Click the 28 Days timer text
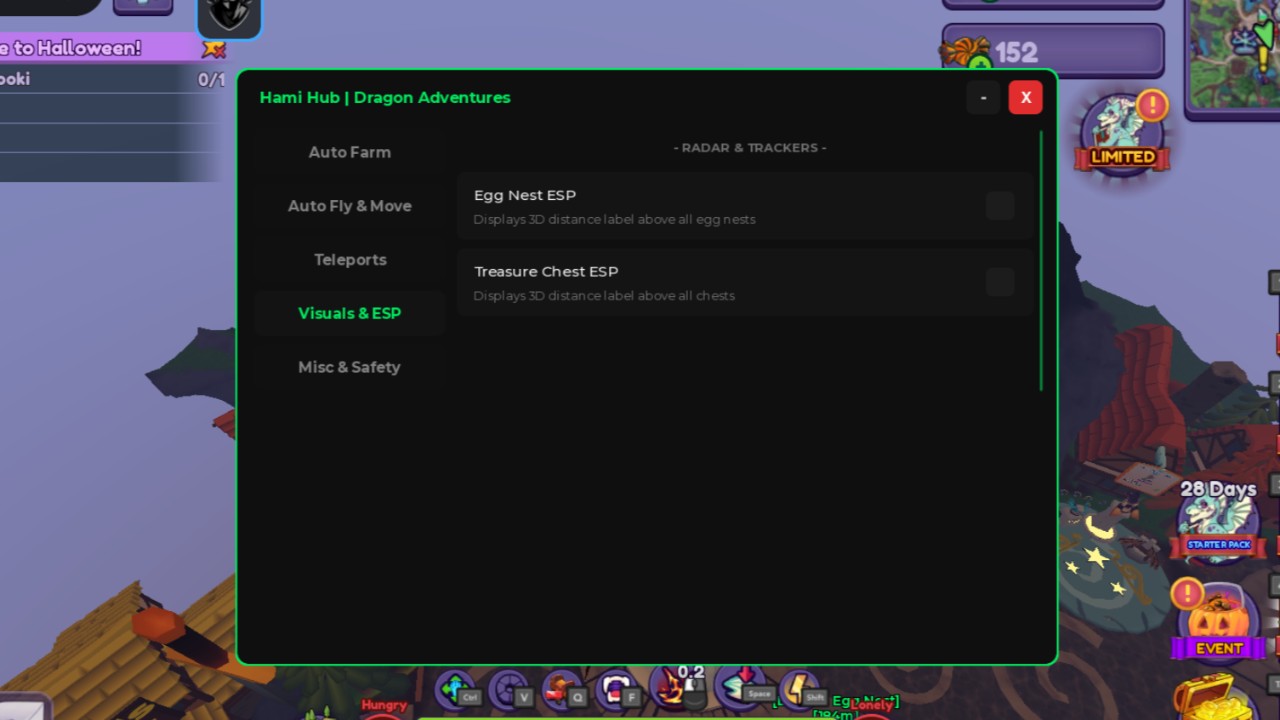Viewport: 1280px width, 720px height. click(1218, 489)
